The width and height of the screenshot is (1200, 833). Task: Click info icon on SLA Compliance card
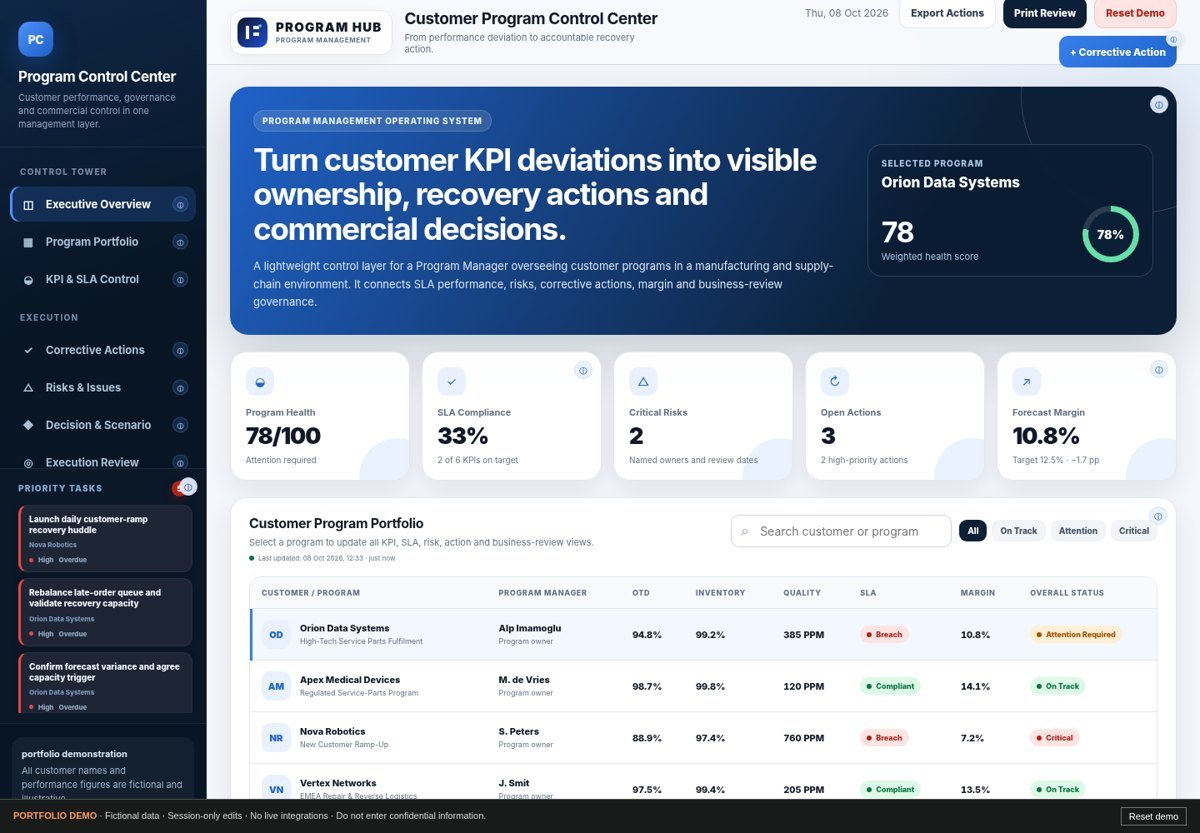(x=583, y=370)
